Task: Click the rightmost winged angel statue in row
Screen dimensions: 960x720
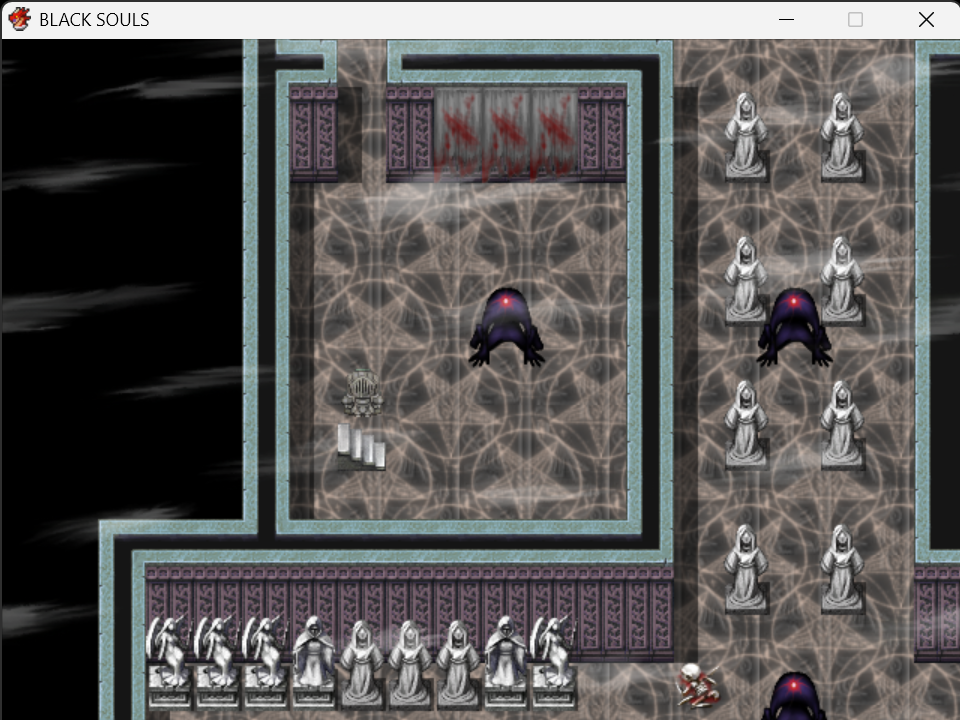Action: [553, 660]
